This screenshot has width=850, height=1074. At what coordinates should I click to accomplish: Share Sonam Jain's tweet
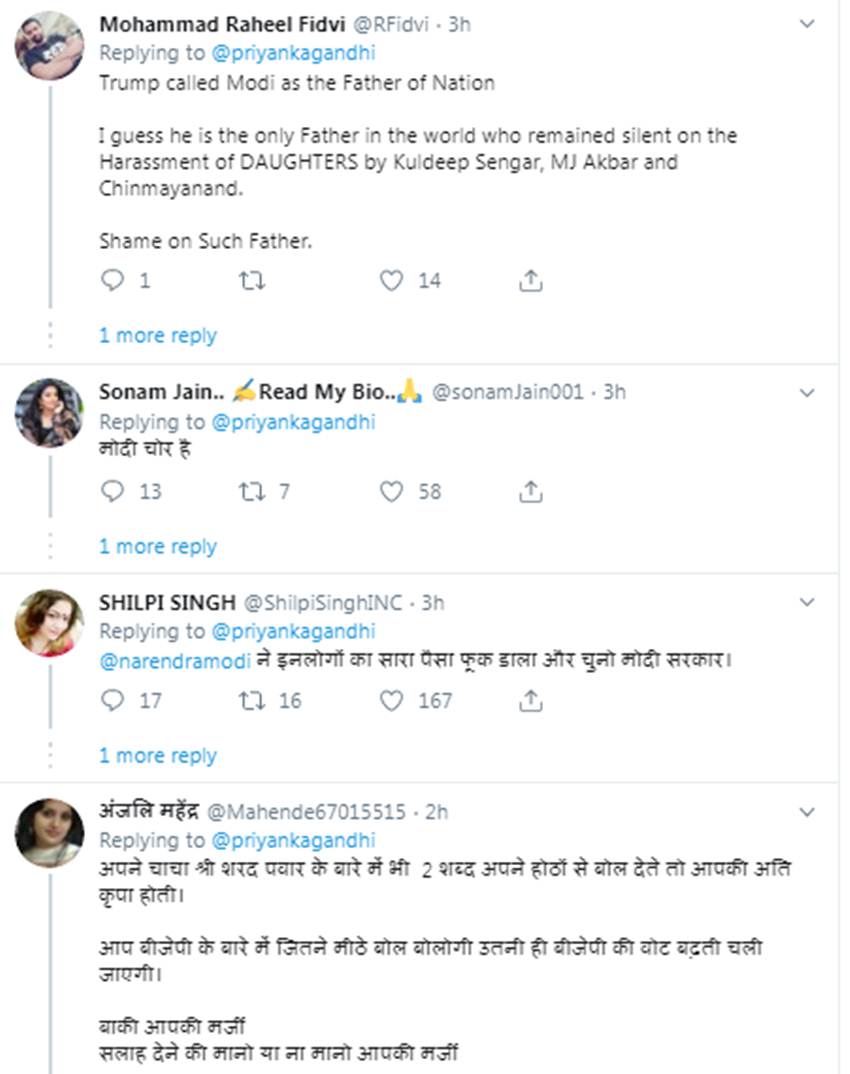[531, 491]
